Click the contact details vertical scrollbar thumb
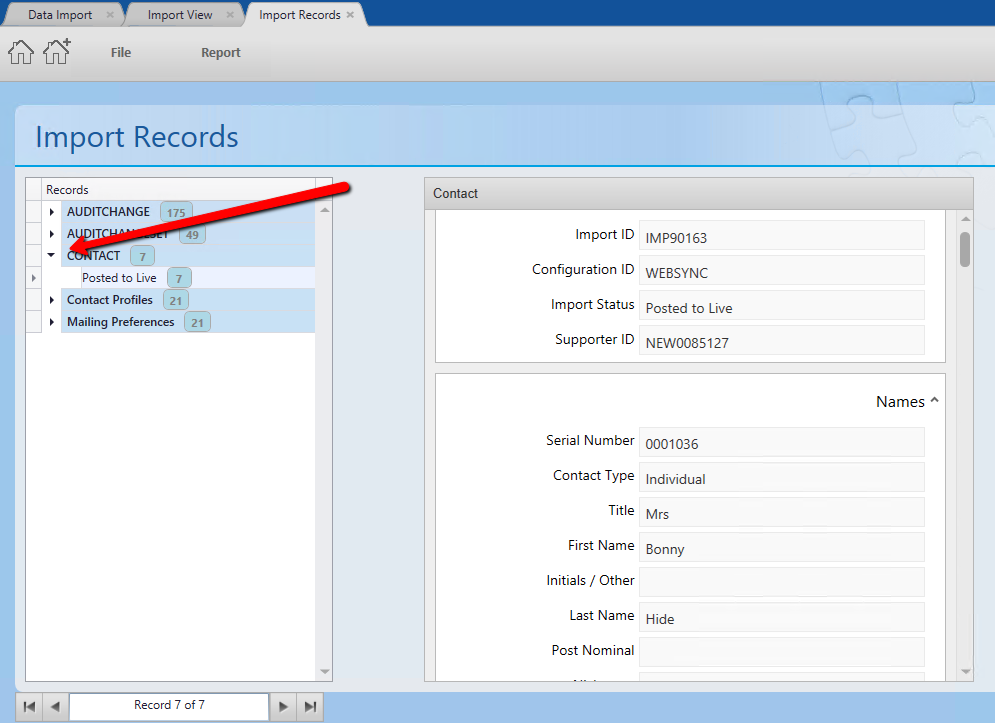The height and width of the screenshot is (723, 995). [x=965, y=249]
